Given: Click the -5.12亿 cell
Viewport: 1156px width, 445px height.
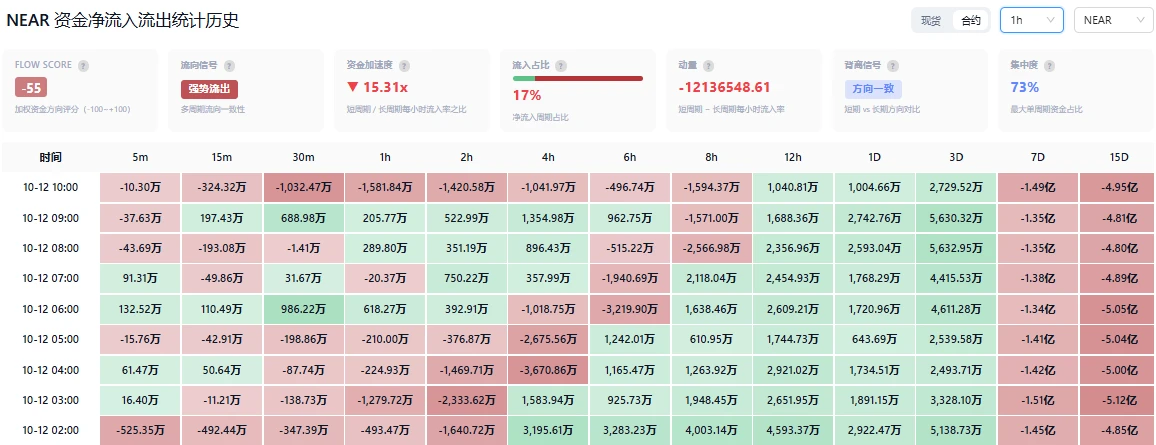Looking at the screenshot, I should (x=1118, y=400).
